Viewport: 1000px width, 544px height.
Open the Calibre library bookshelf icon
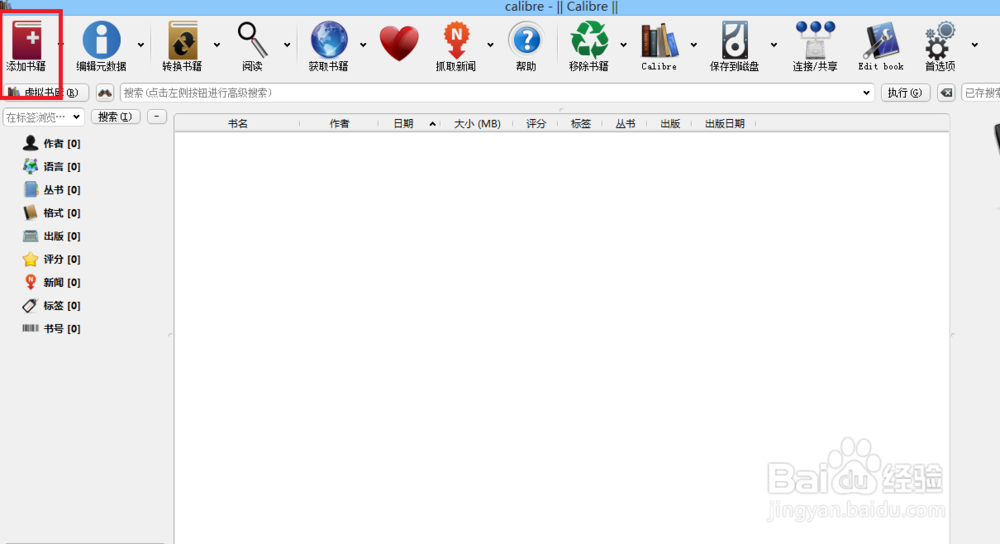point(659,41)
